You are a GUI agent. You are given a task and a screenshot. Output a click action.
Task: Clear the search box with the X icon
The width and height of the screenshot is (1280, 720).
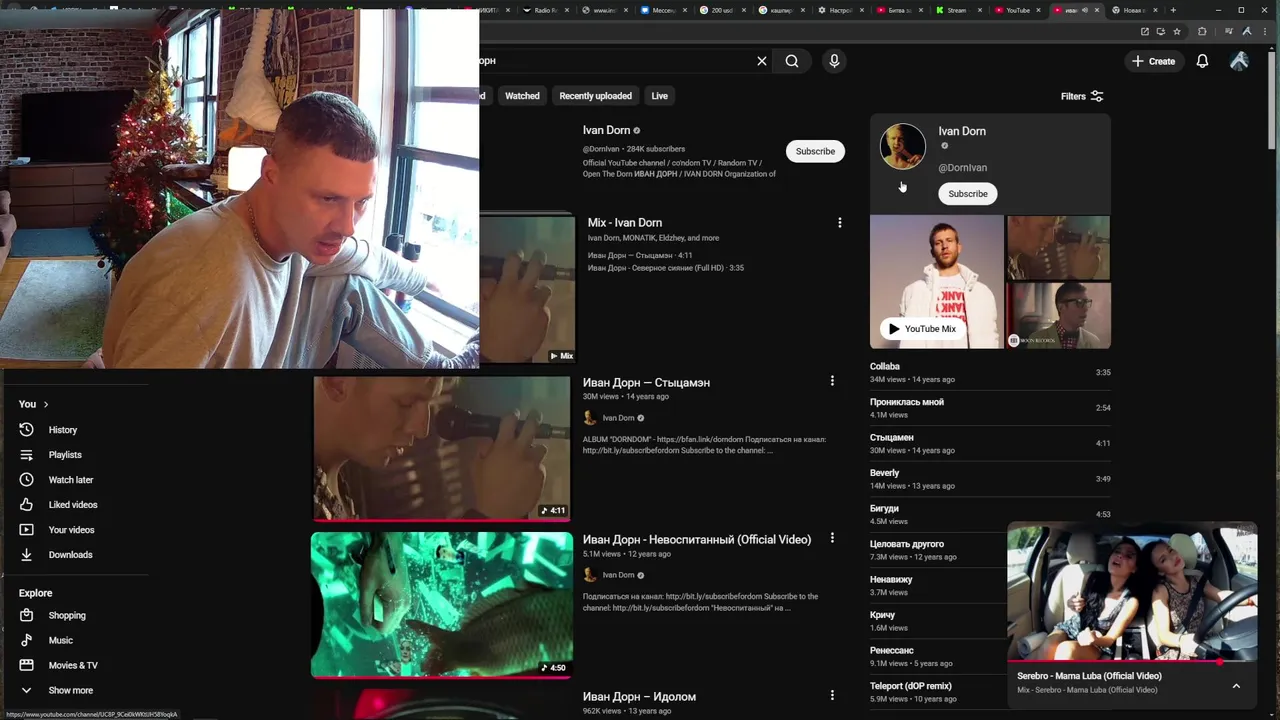(762, 61)
